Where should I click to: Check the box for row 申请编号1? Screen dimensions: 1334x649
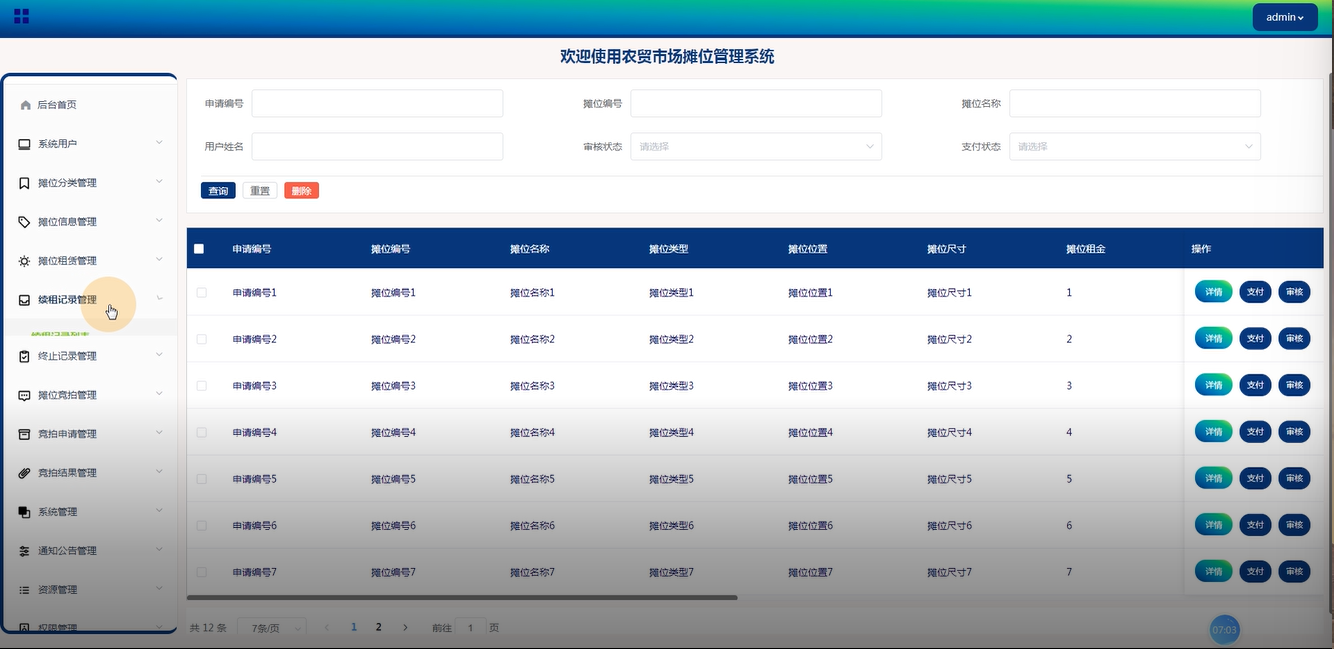point(201,293)
